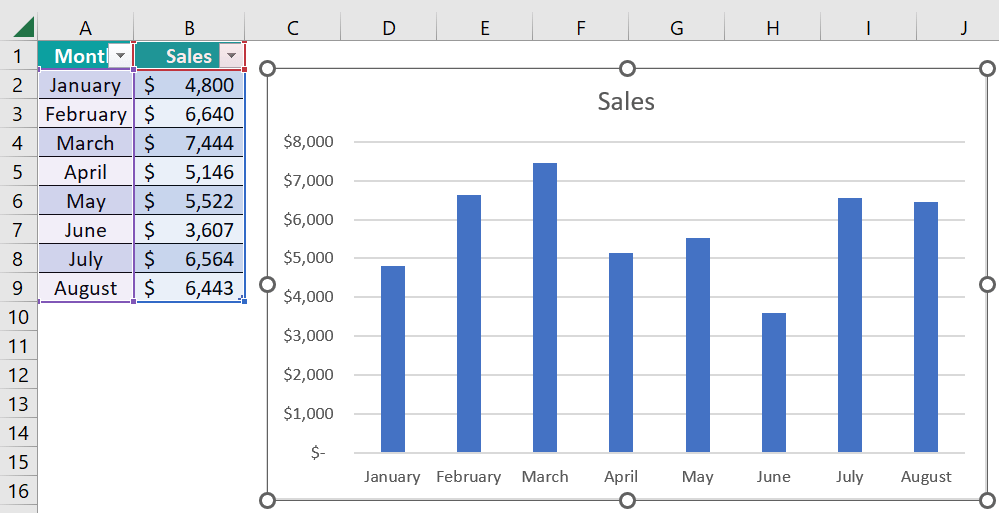Click the chart's bottom-left resize handle
Viewport: 999px width, 513px height.
coord(267,500)
